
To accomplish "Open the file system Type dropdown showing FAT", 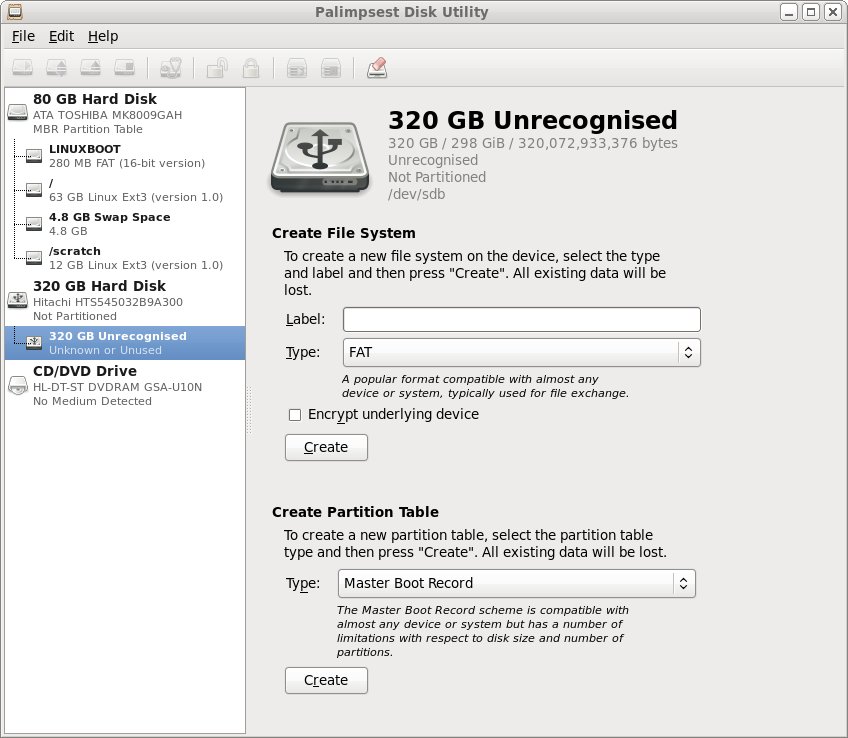I will [x=521, y=352].
